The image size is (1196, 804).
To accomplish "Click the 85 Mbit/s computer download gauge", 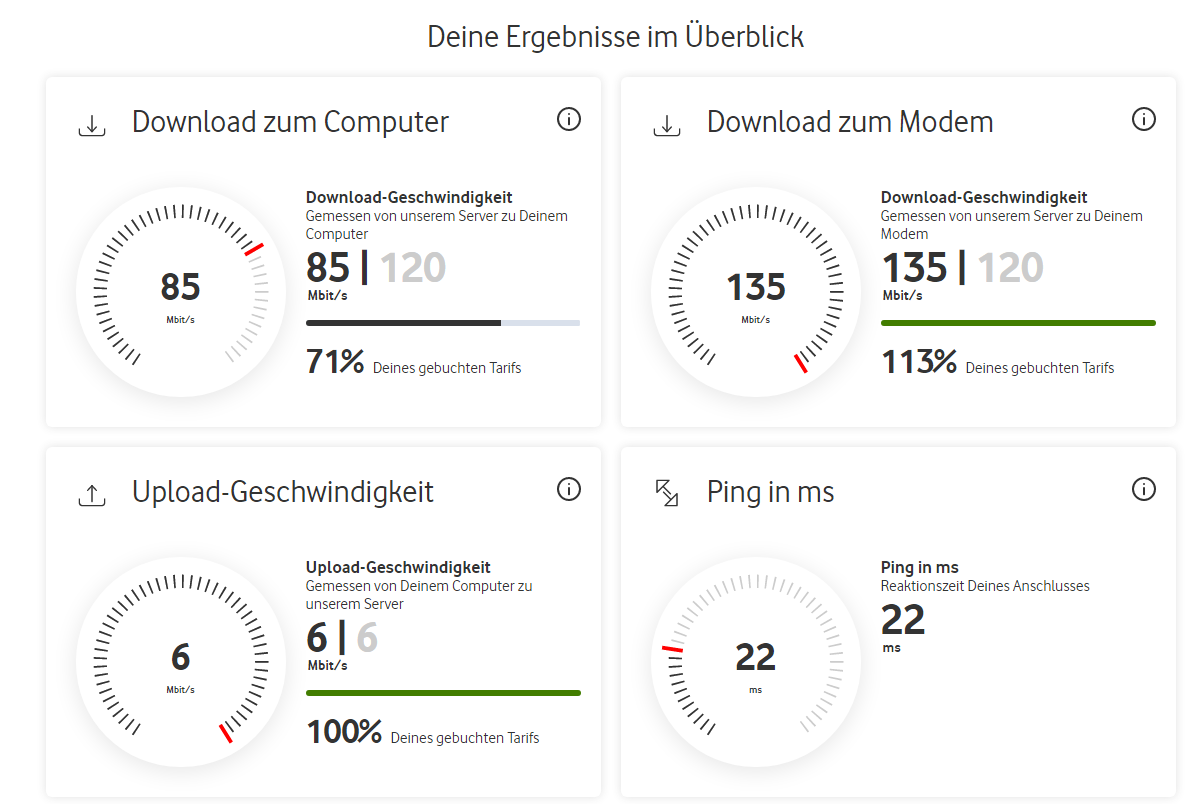I will [x=181, y=294].
